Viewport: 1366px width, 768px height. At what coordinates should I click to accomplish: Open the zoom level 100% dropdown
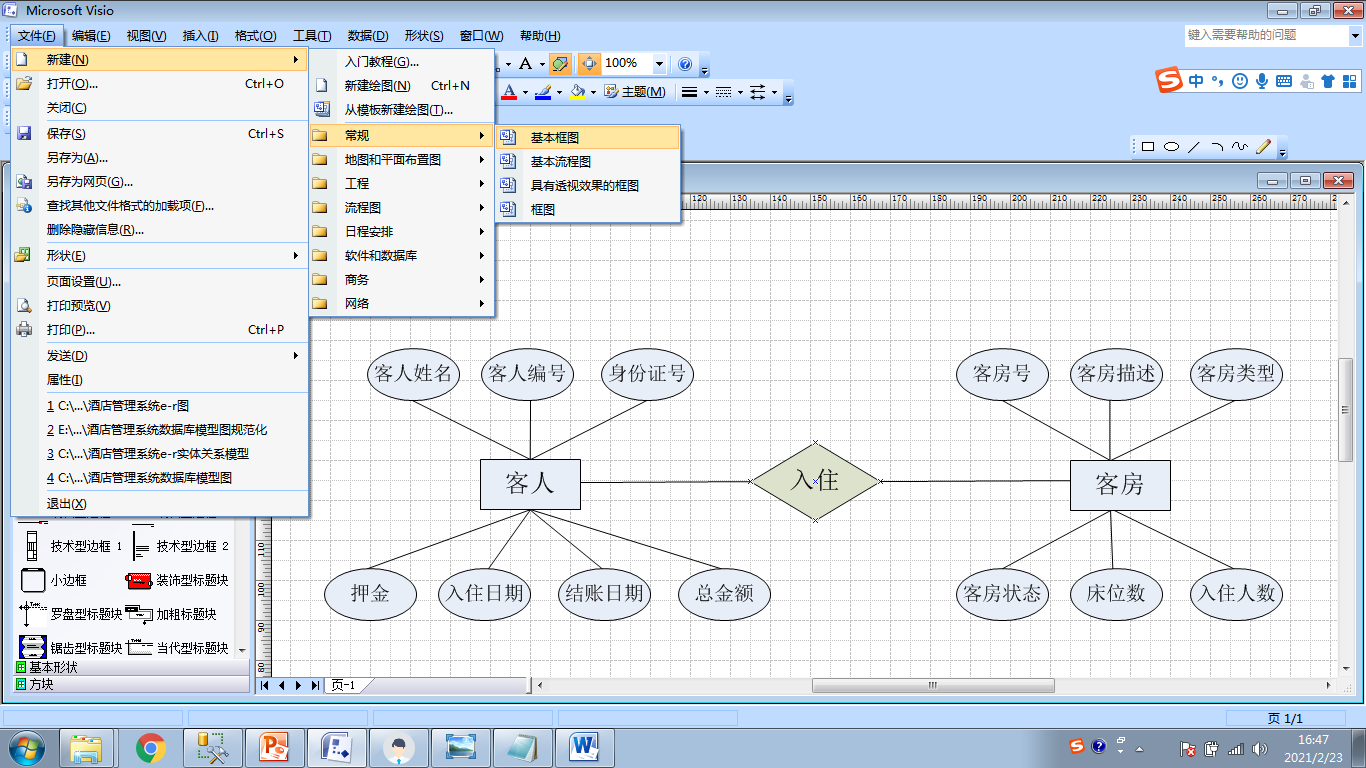[659, 63]
